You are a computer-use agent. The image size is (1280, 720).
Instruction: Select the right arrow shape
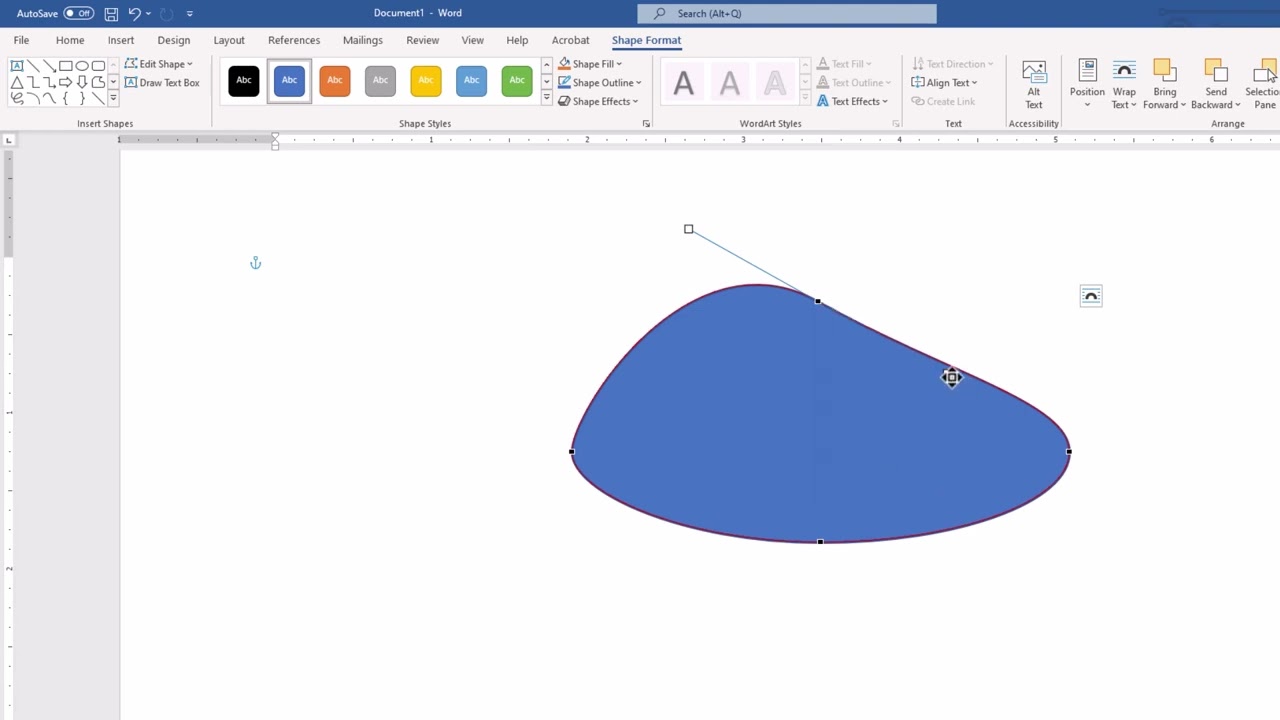[x=66, y=82]
